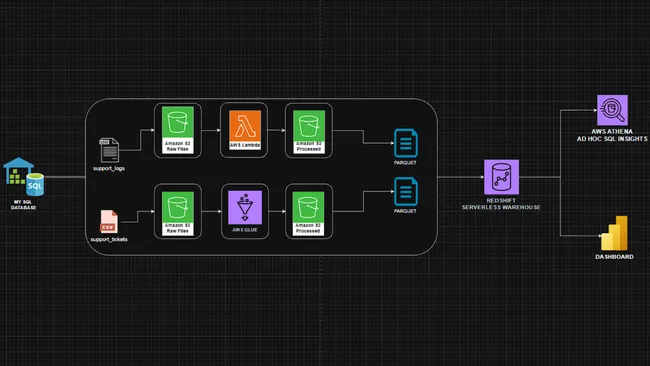Screen dimensions: 650x366
Task: Click the "support_tickets" label
Action: click(x=109, y=240)
